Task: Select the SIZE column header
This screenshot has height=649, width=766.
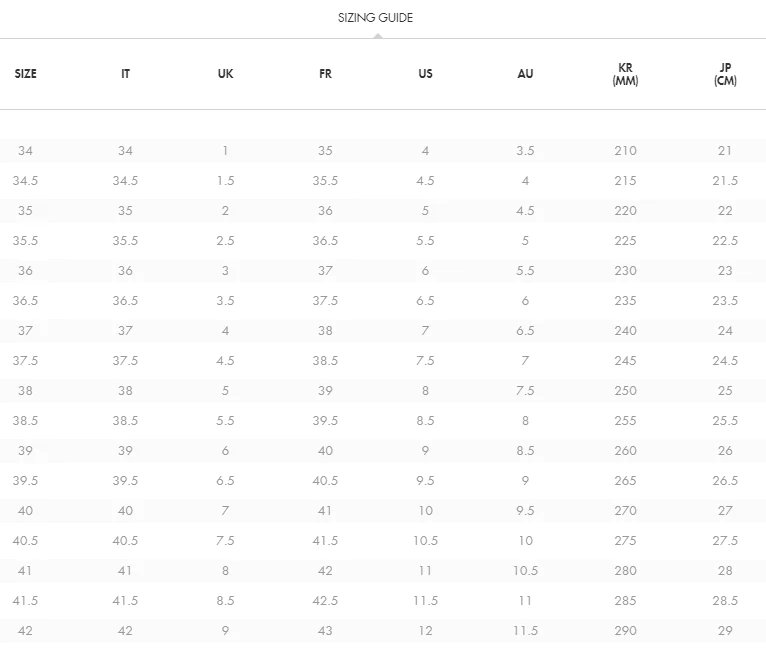Action: click(x=25, y=74)
